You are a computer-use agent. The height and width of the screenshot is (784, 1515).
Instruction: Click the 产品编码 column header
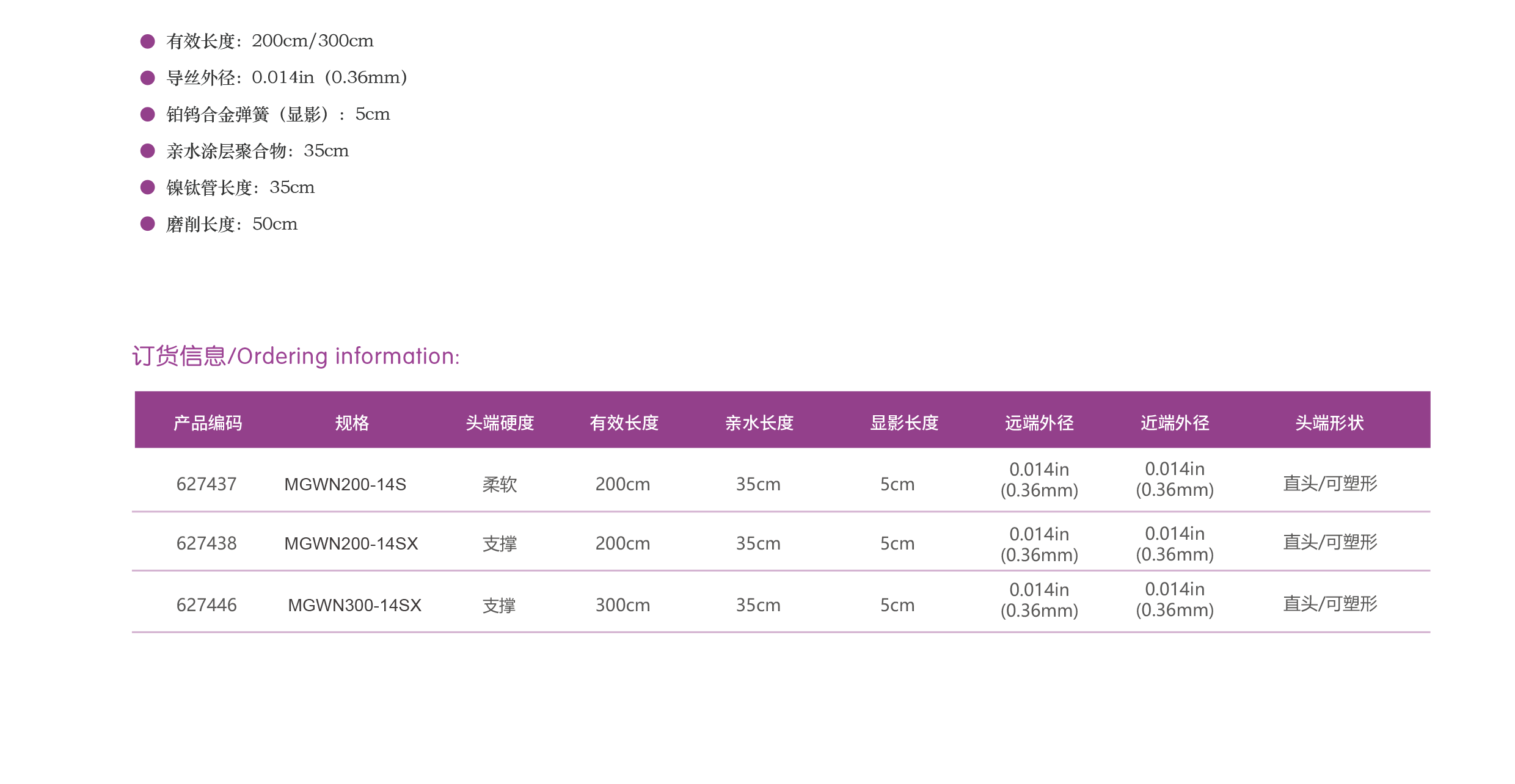208,423
